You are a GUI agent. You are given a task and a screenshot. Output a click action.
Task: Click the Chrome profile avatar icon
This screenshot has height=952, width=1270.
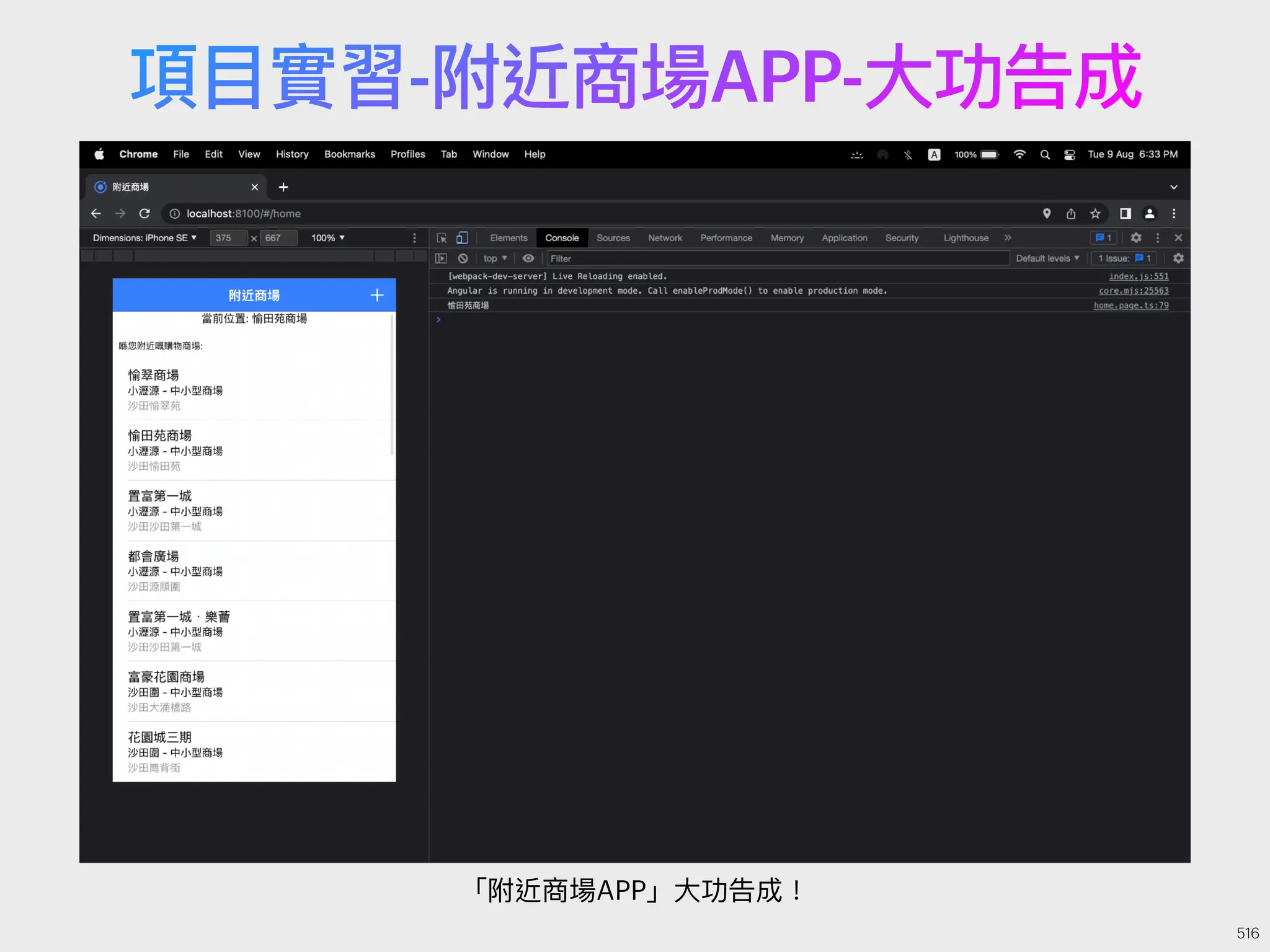[x=1150, y=213]
